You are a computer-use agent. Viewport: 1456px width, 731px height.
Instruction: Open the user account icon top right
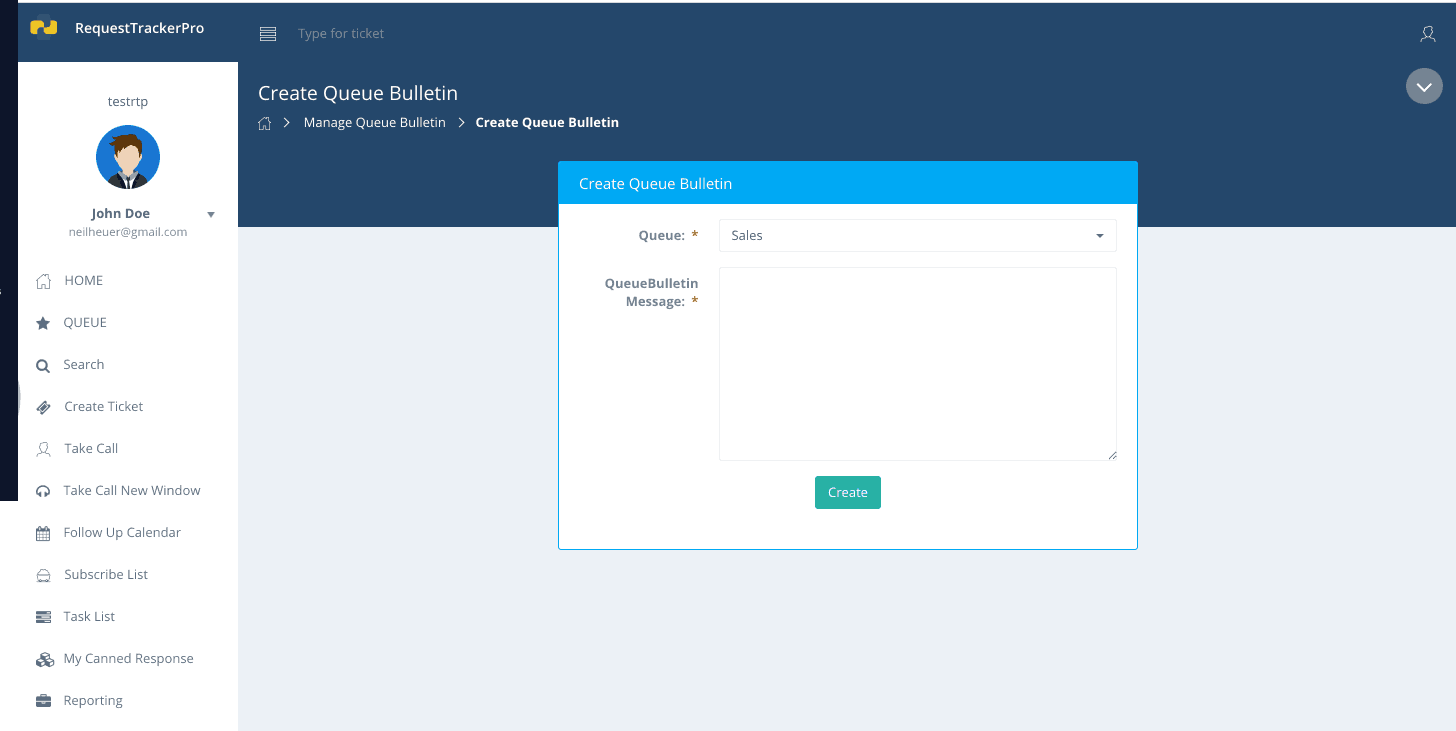(1427, 33)
